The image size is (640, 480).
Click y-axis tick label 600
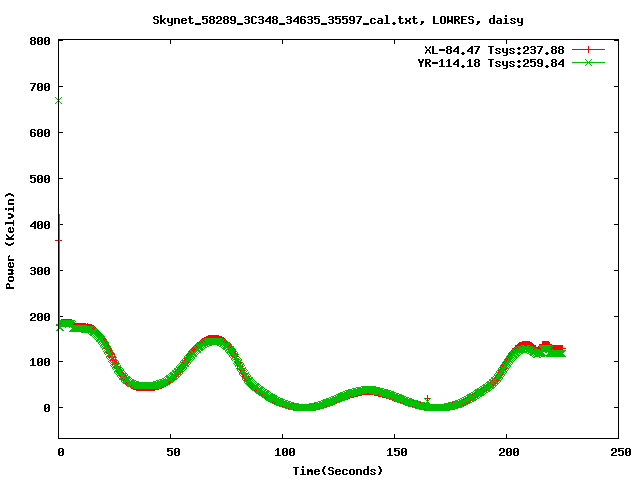coord(40,133)
